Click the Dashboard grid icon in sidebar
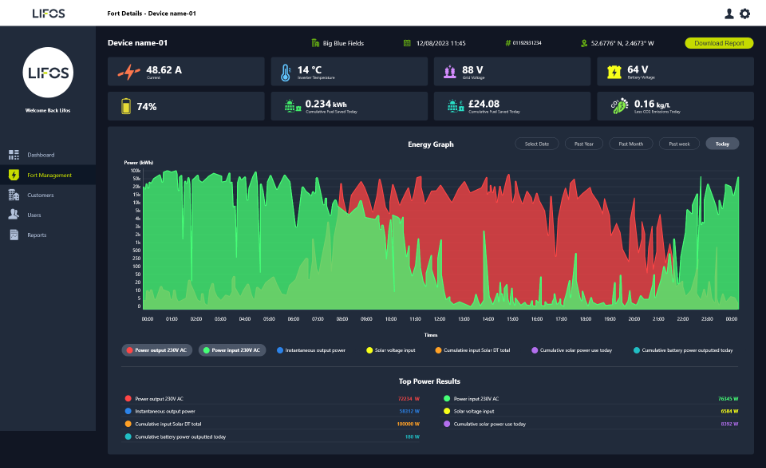766x468 pixels. [14, 155]
